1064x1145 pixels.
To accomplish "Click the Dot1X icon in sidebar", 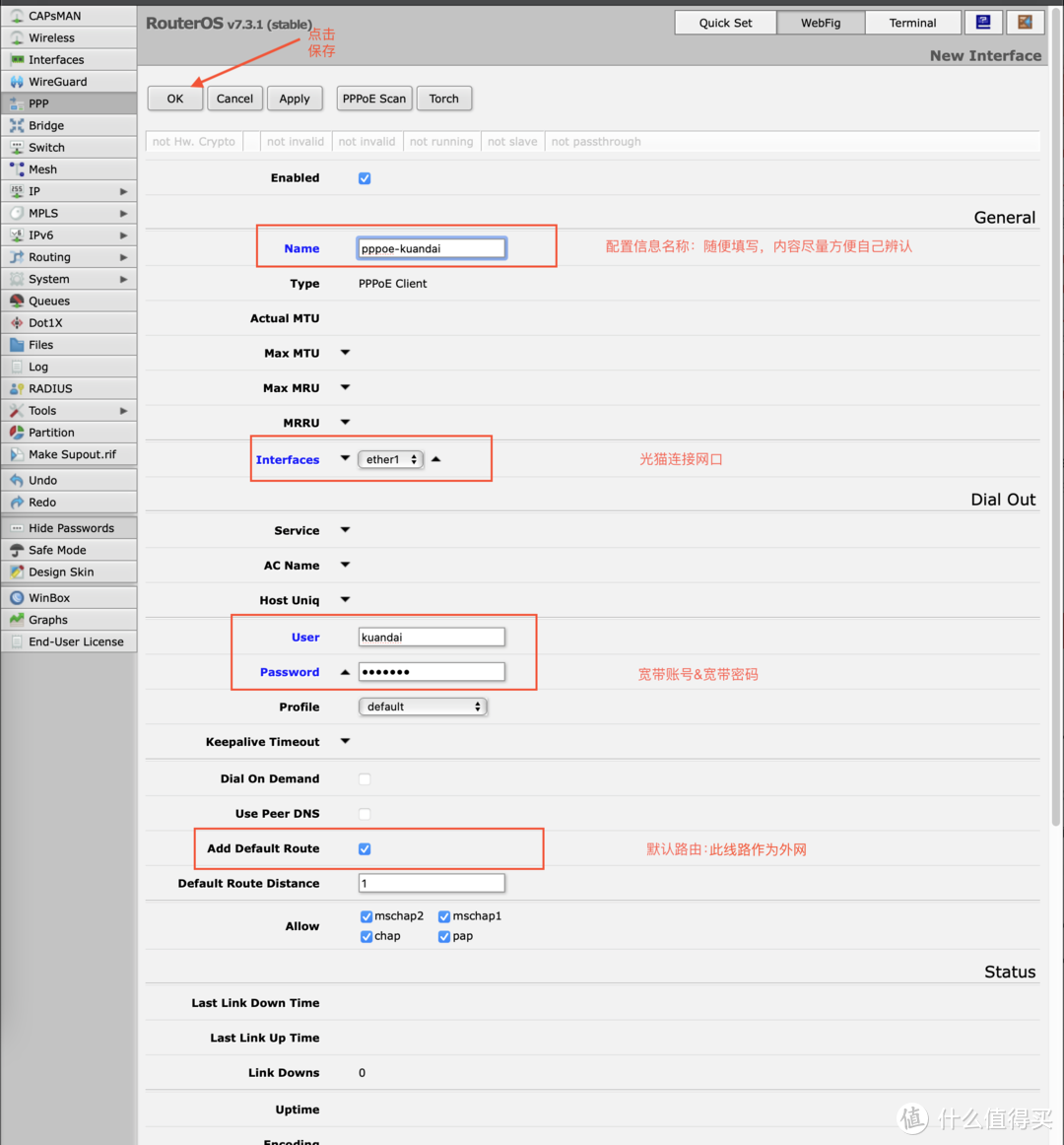I will tap(17, 322).
